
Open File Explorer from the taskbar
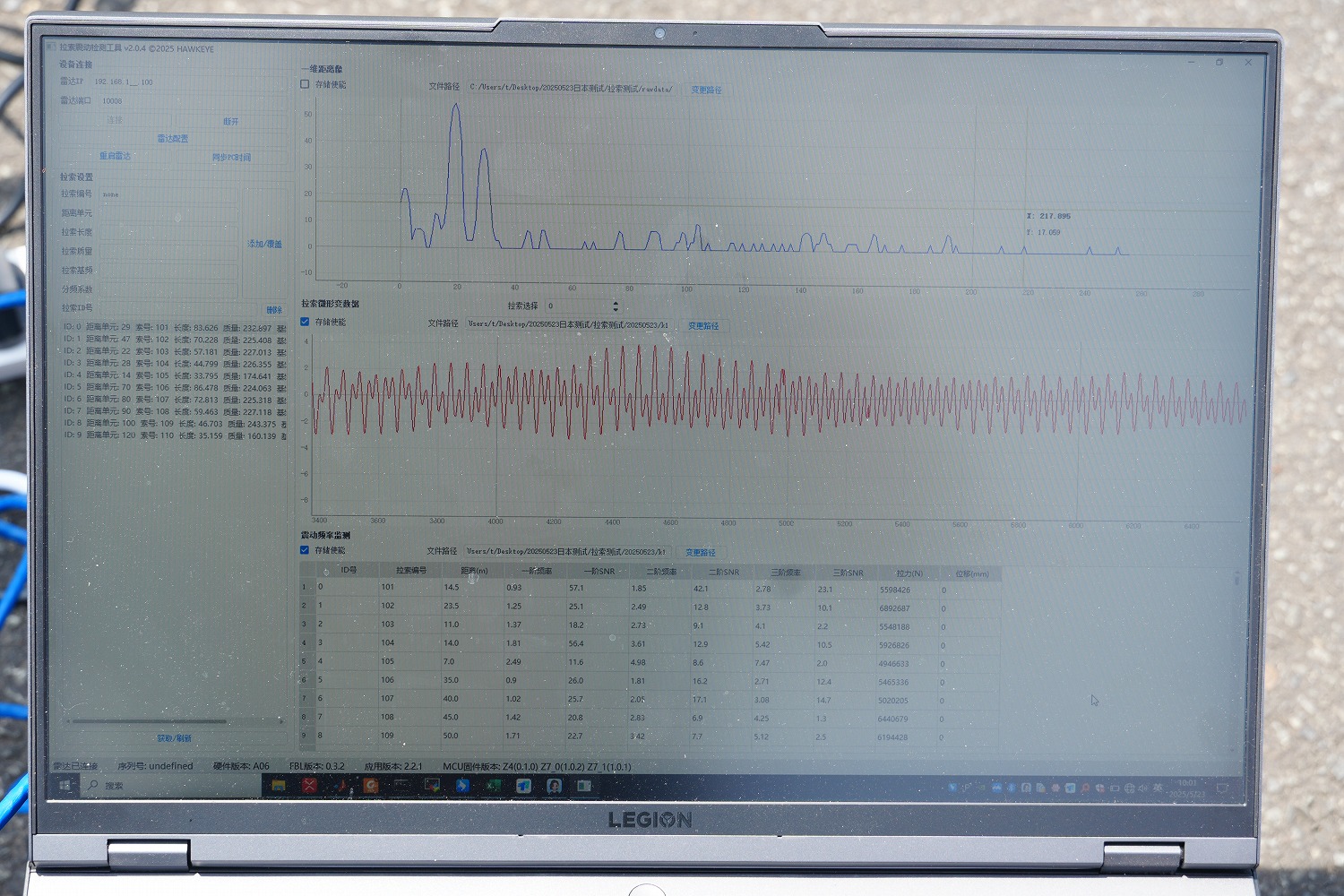click(x=279, y=786)
